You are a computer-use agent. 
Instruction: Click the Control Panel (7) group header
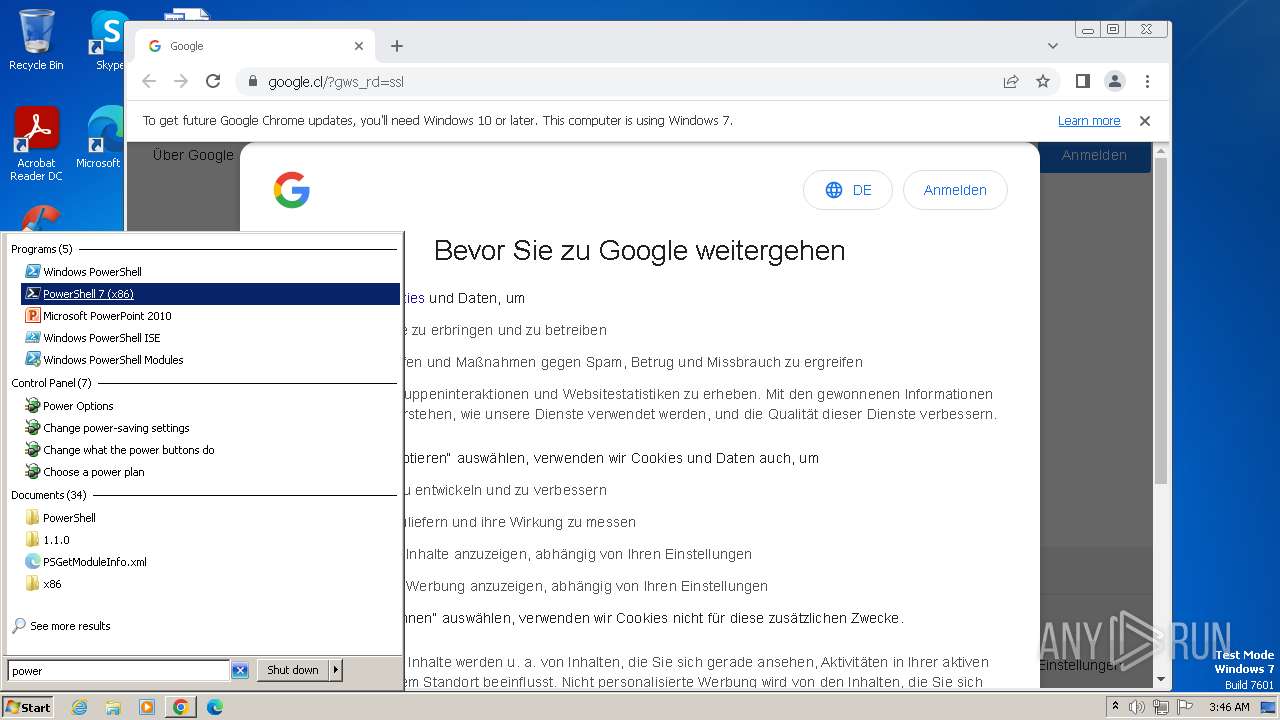point(51,383)
